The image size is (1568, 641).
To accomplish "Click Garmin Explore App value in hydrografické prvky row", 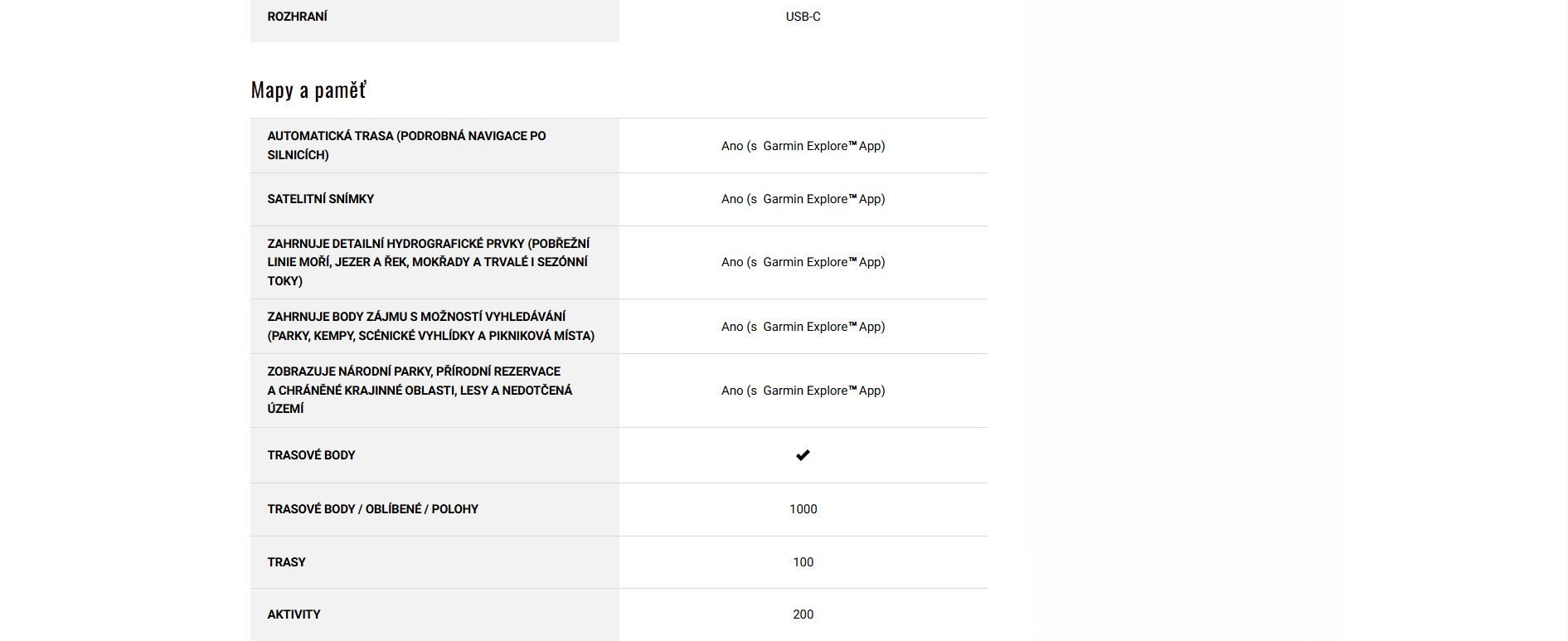I will [x=803, y=262].
